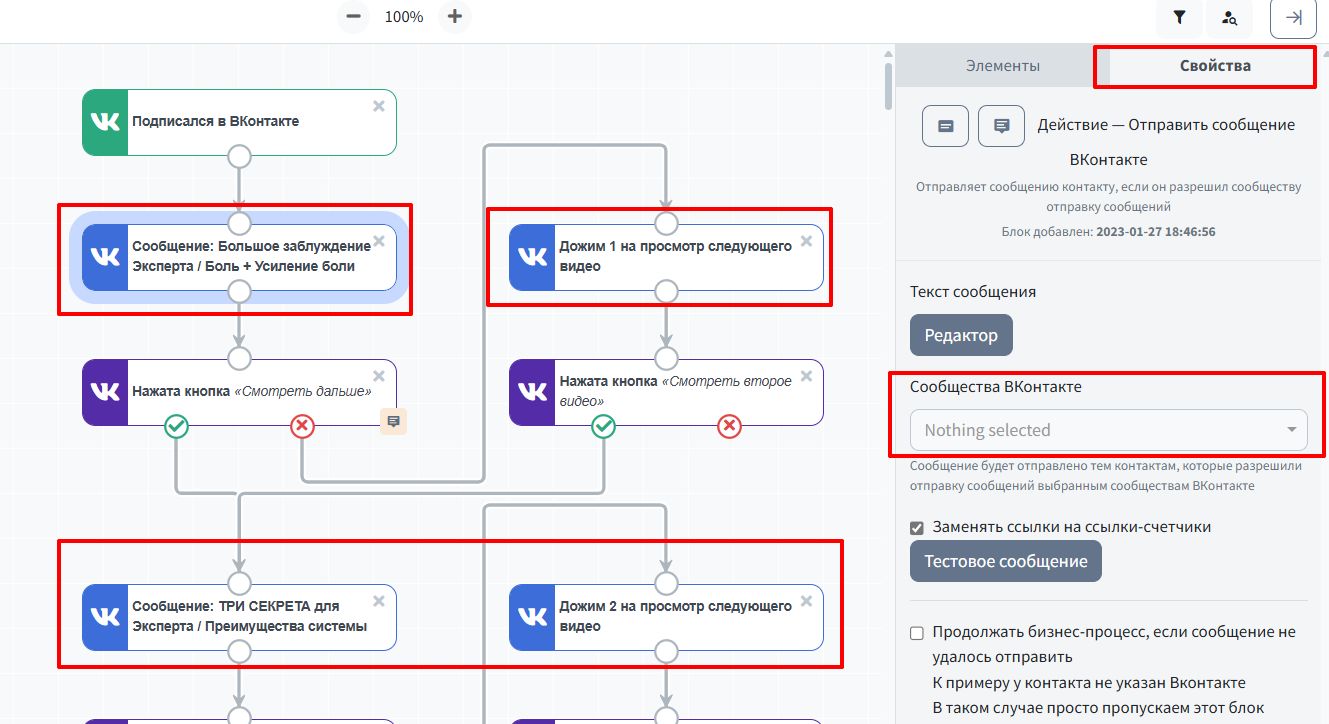Click the VK icon of 'Дожим 1' block
The height and width of the screenshot is (724, 1329).
tap(532, 257)
